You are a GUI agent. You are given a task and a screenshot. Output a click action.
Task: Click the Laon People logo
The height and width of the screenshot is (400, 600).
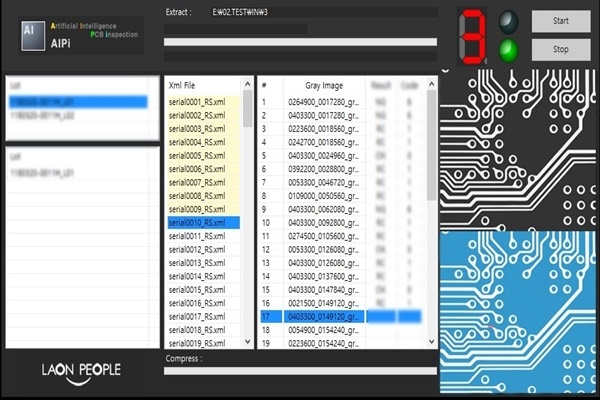pos(81,370)
